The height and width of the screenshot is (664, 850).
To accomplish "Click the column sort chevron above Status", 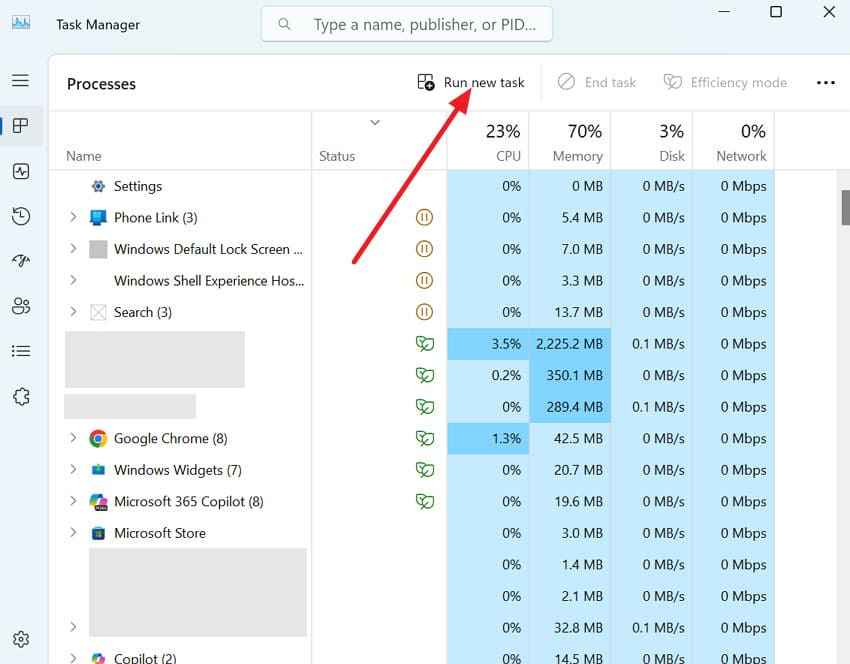I will point(375,123).
